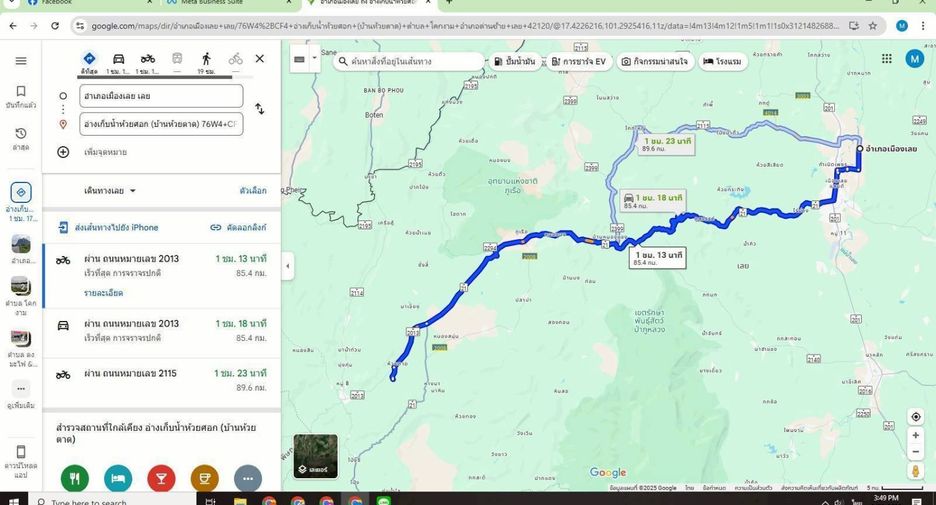
Task: Edit the destination field อ่างเก็บน้ำห้วยศอก
Action: click(161, 124)
